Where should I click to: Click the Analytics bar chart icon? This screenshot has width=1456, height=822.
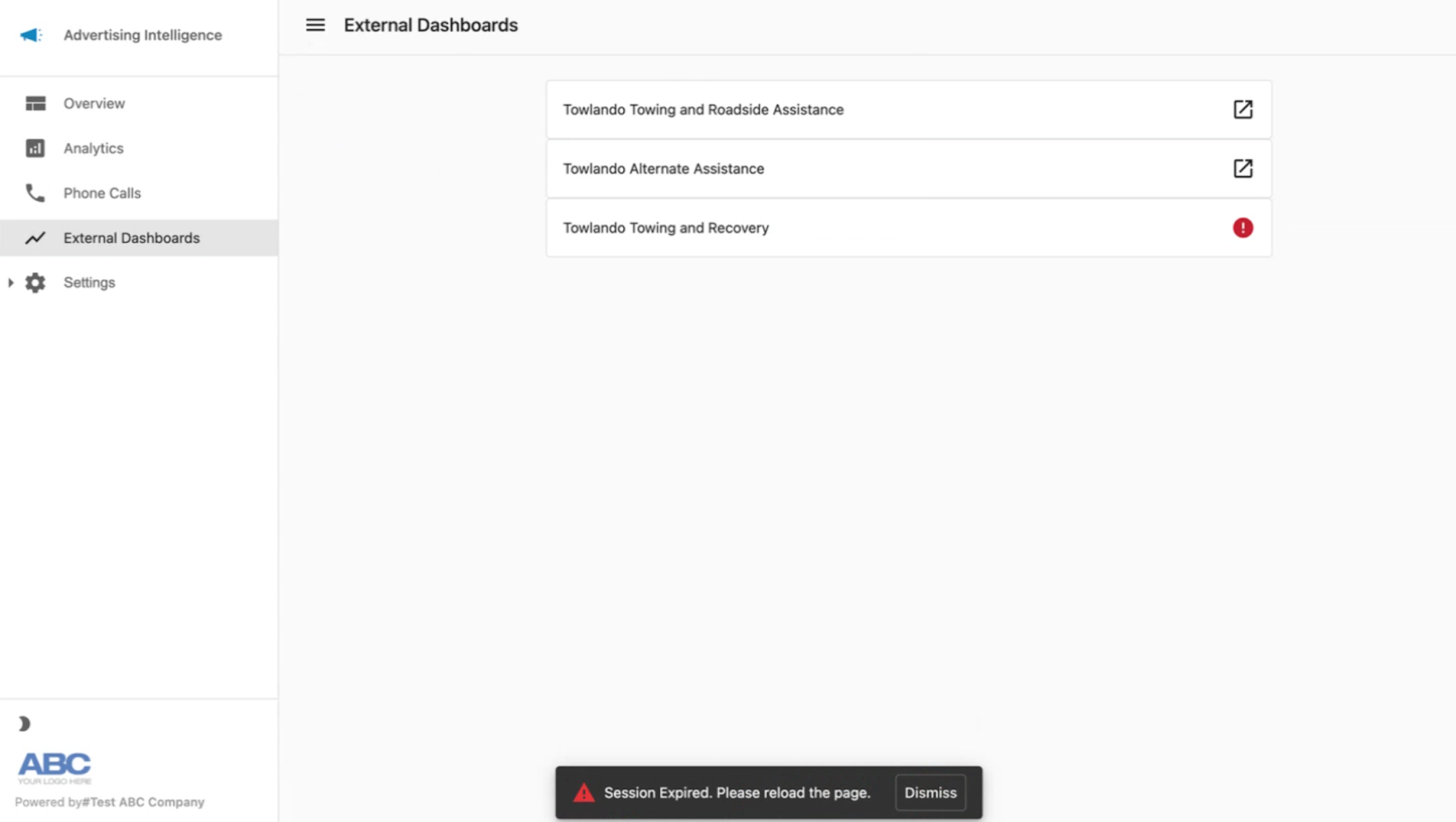coord(35,147)
